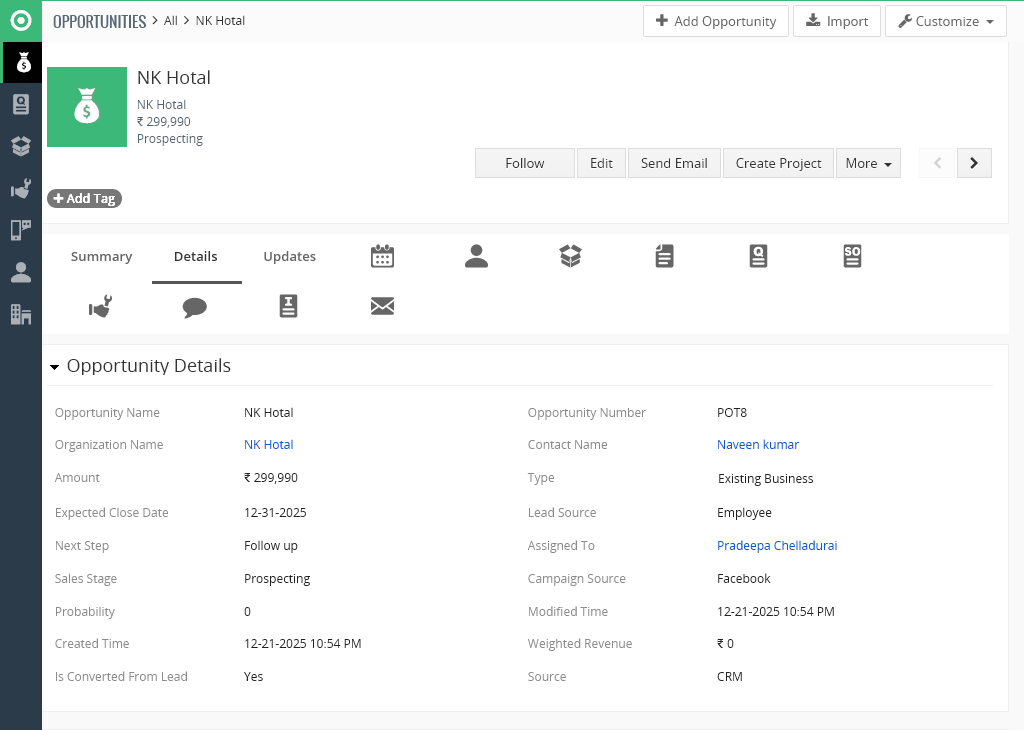Click the Is Converted From Lead value Yes
Screen dimensions: 1024x730
click(253, 676)
